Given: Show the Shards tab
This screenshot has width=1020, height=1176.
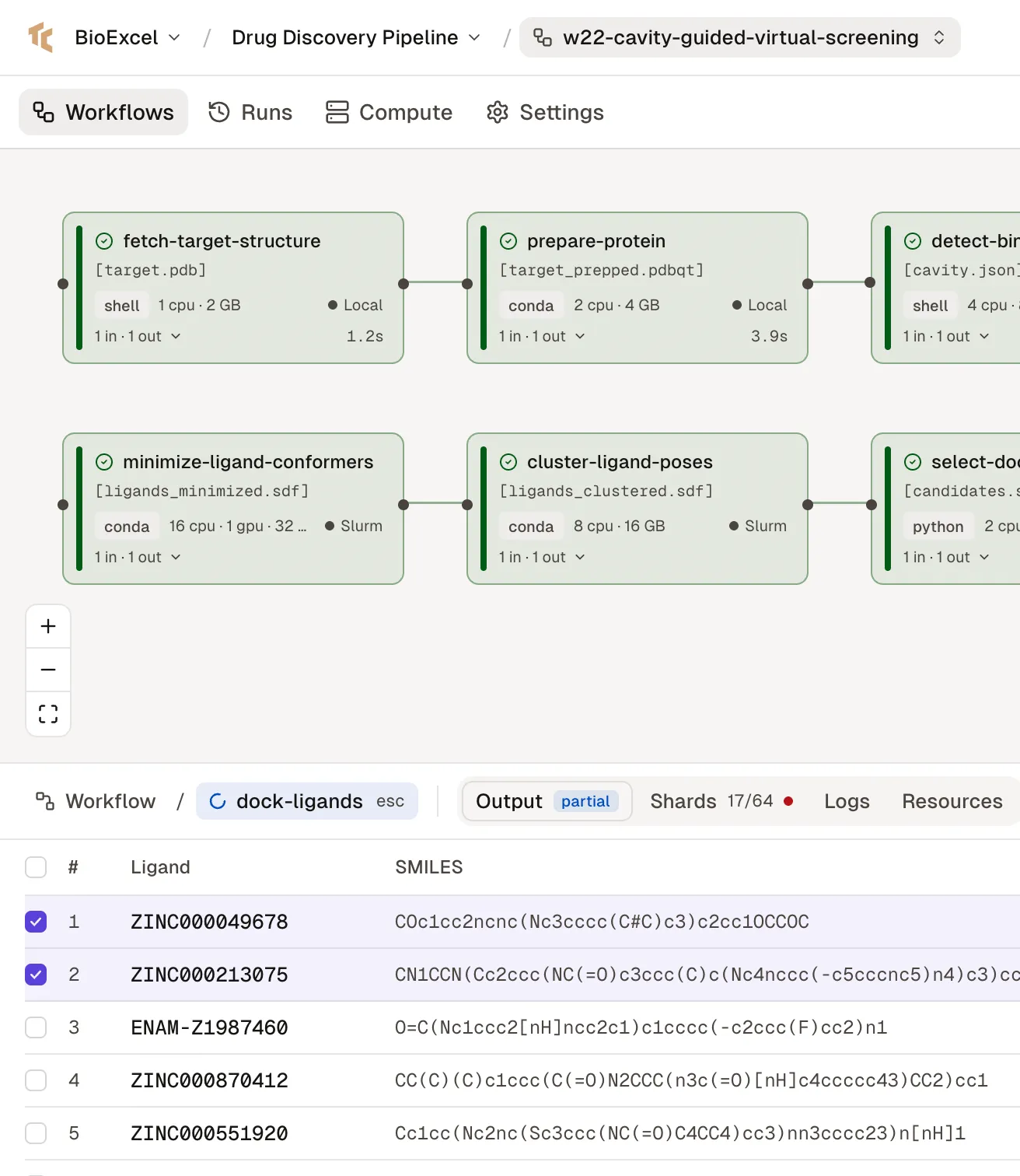Looking at the screenshot, I should (x=721, y=801).
